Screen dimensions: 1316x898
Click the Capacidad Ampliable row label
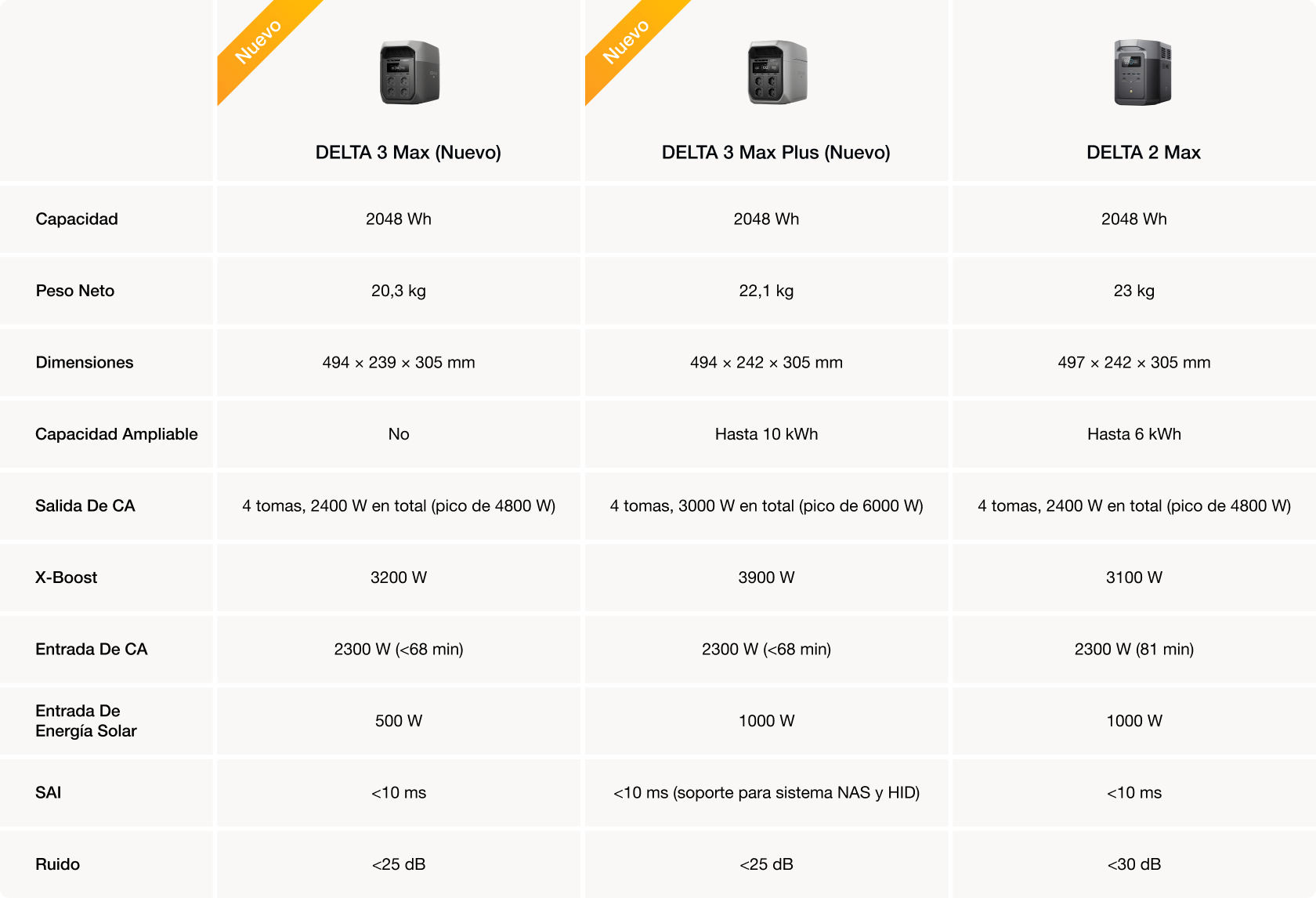click(117, 434)
